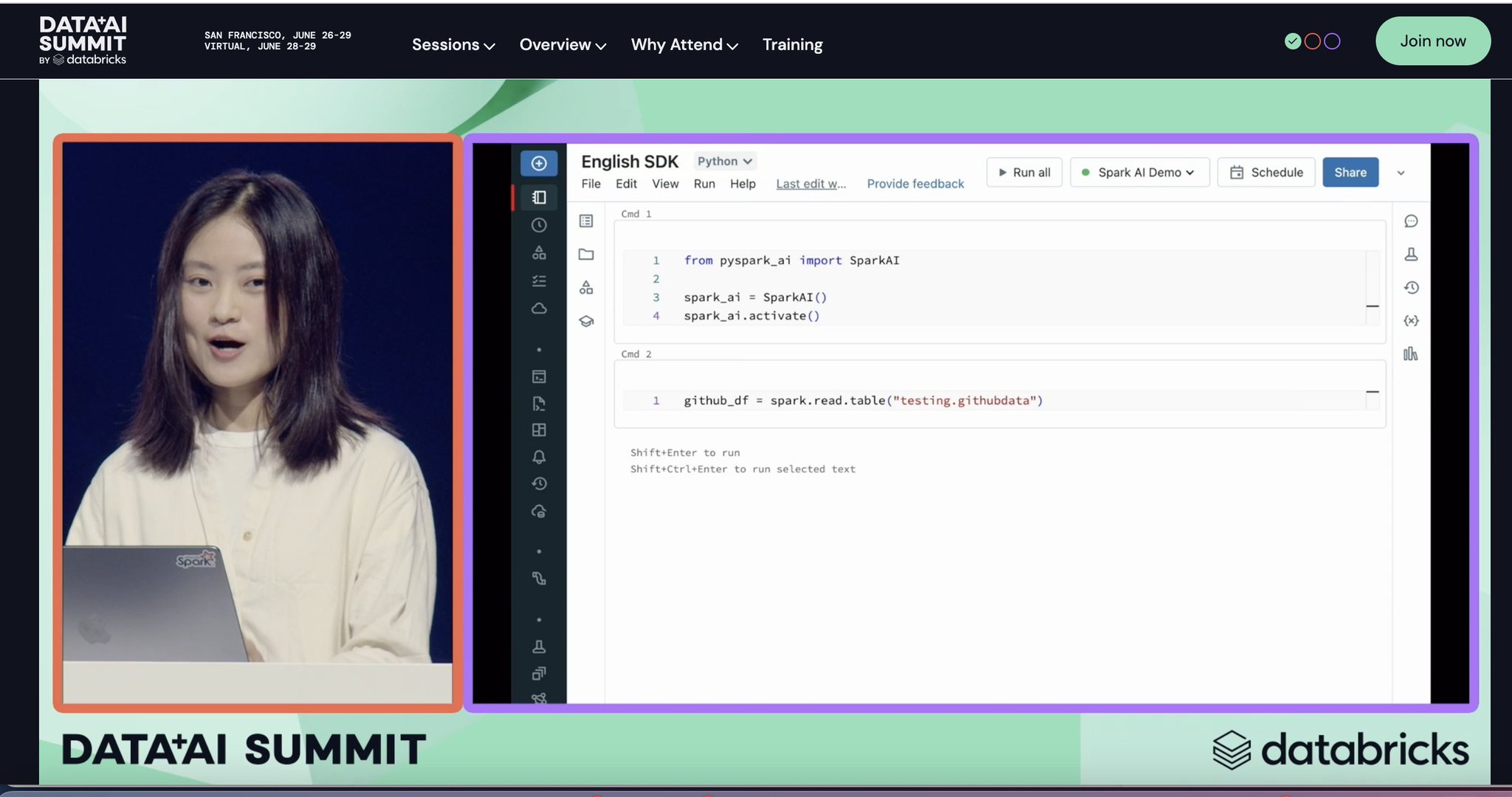Open the Python language selector dropdown

coord(724,161)
